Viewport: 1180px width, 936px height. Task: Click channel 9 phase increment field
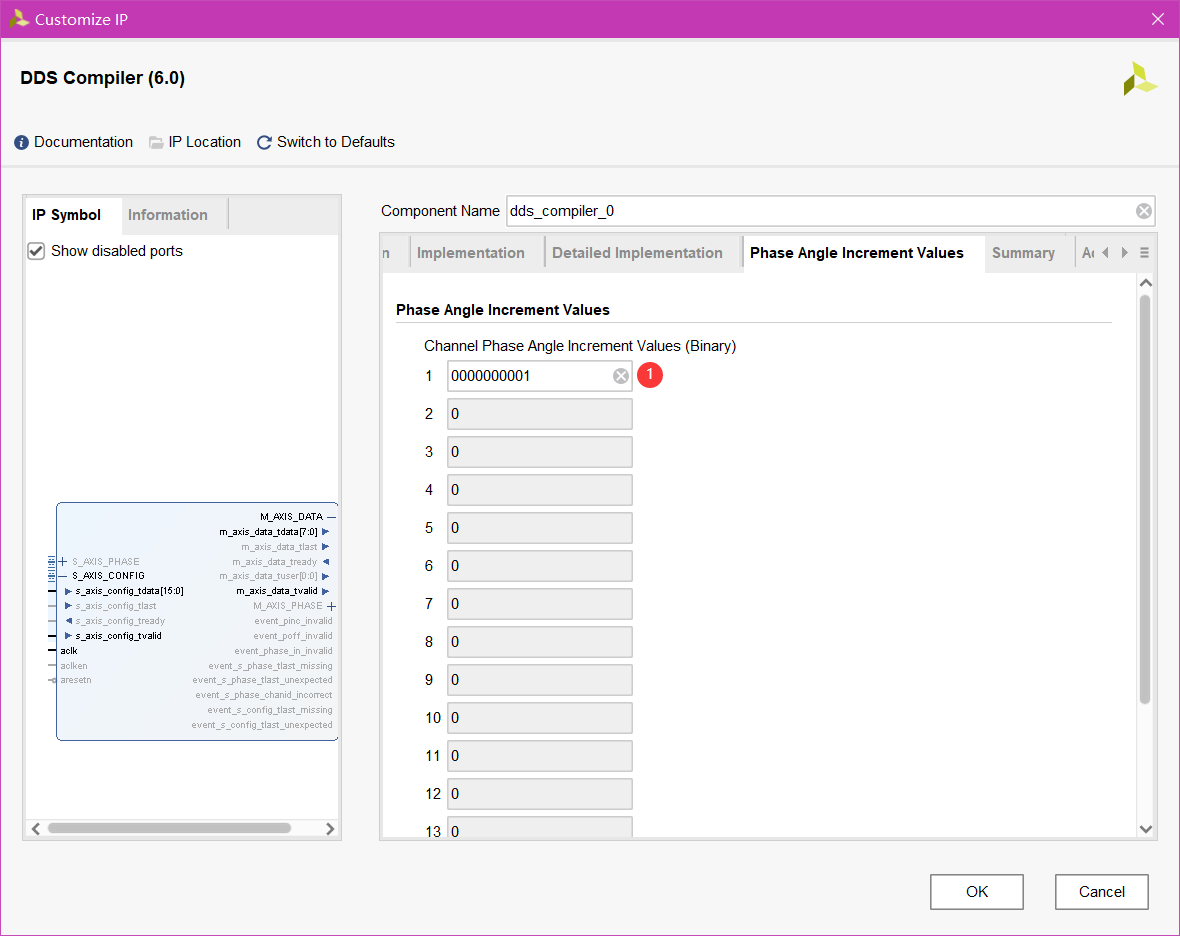[540, 680]
